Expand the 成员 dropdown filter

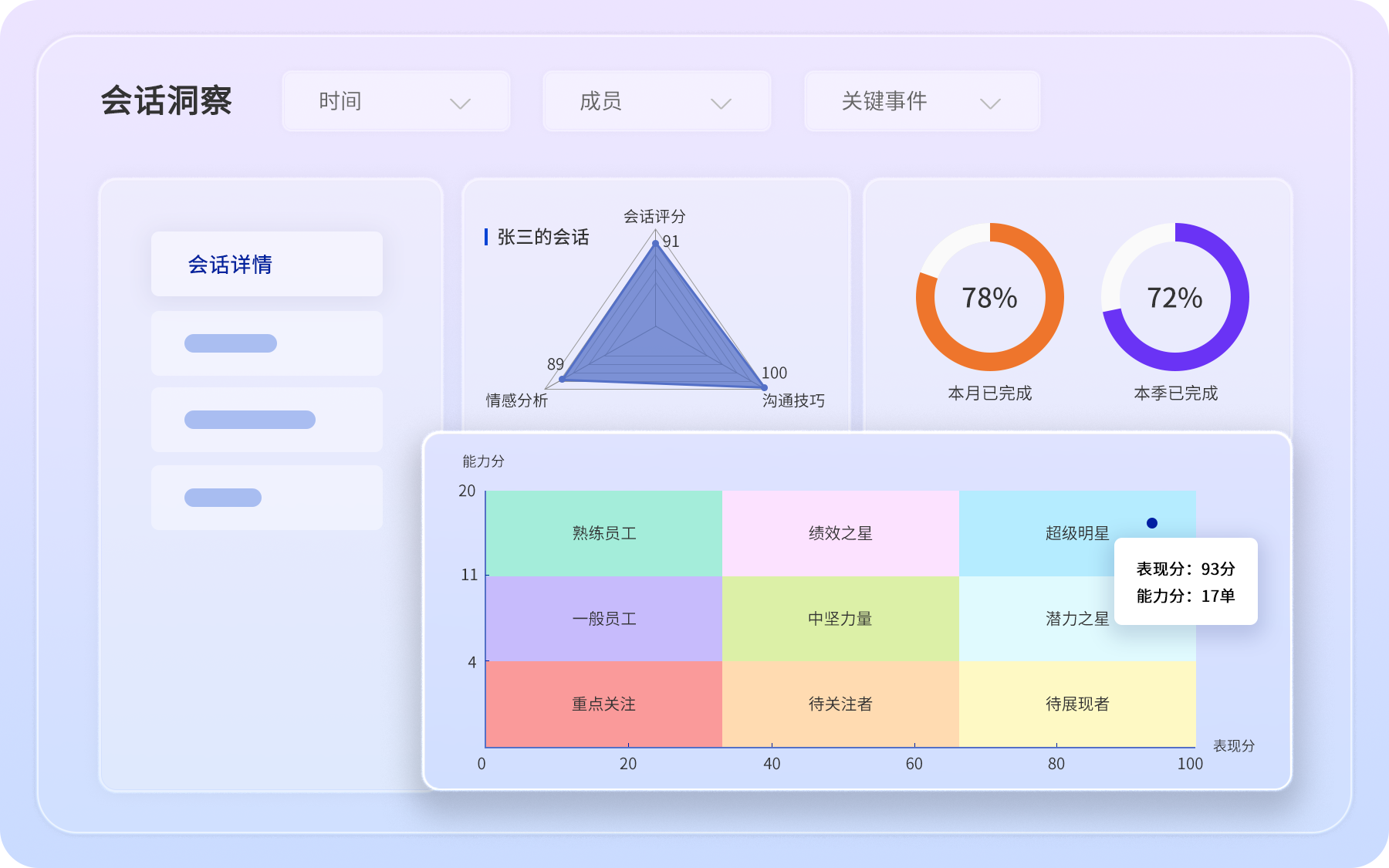656,101
